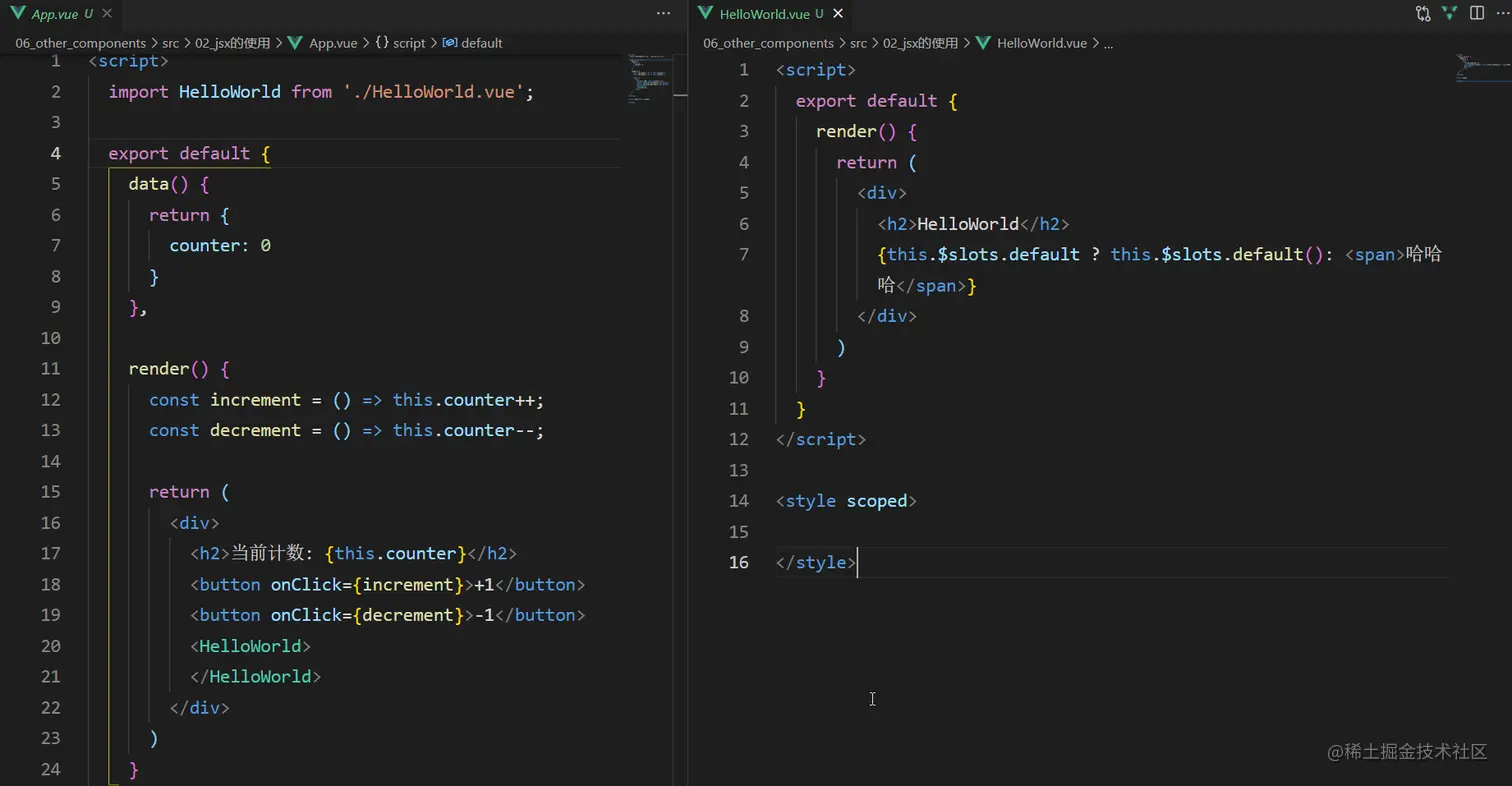
Task: Select line 11 via line number in App.vue
Action: point(51,369)
